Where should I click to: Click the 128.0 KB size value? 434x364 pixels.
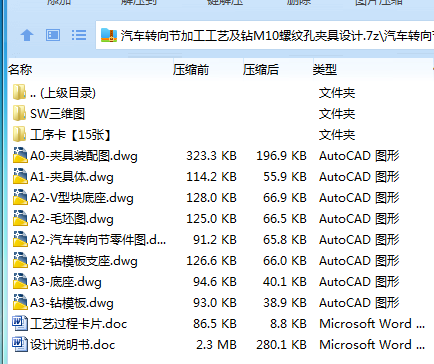[x=211, y=198]
